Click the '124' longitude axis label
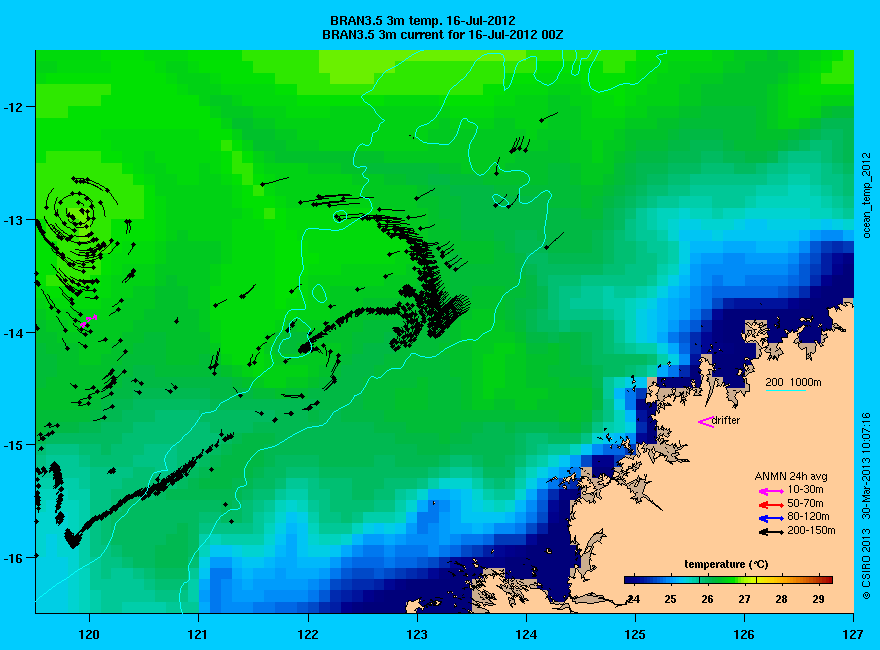The width and height of the screenshot is (880, 650). click(526, 635)
